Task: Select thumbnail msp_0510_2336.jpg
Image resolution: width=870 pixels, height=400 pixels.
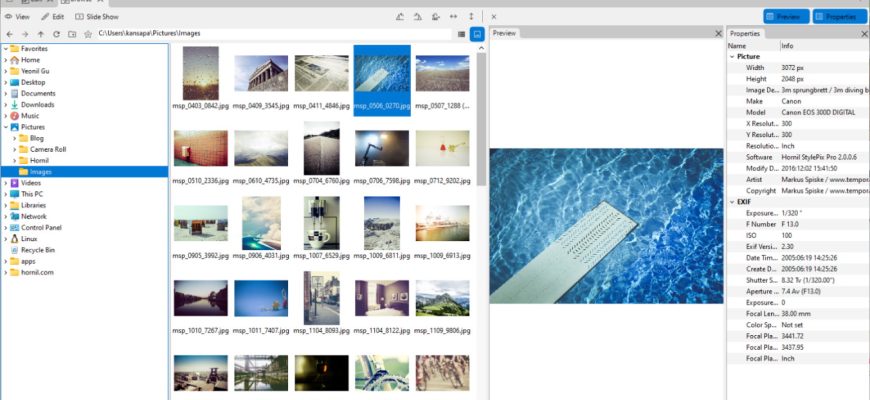Action: tap(200, 148)
